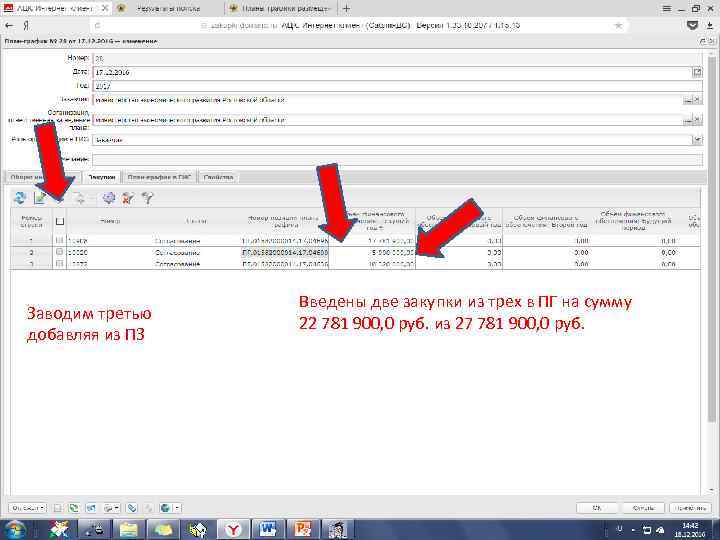
Task: Click the green icon in the bottom toolbar
Action: point(73,508)
